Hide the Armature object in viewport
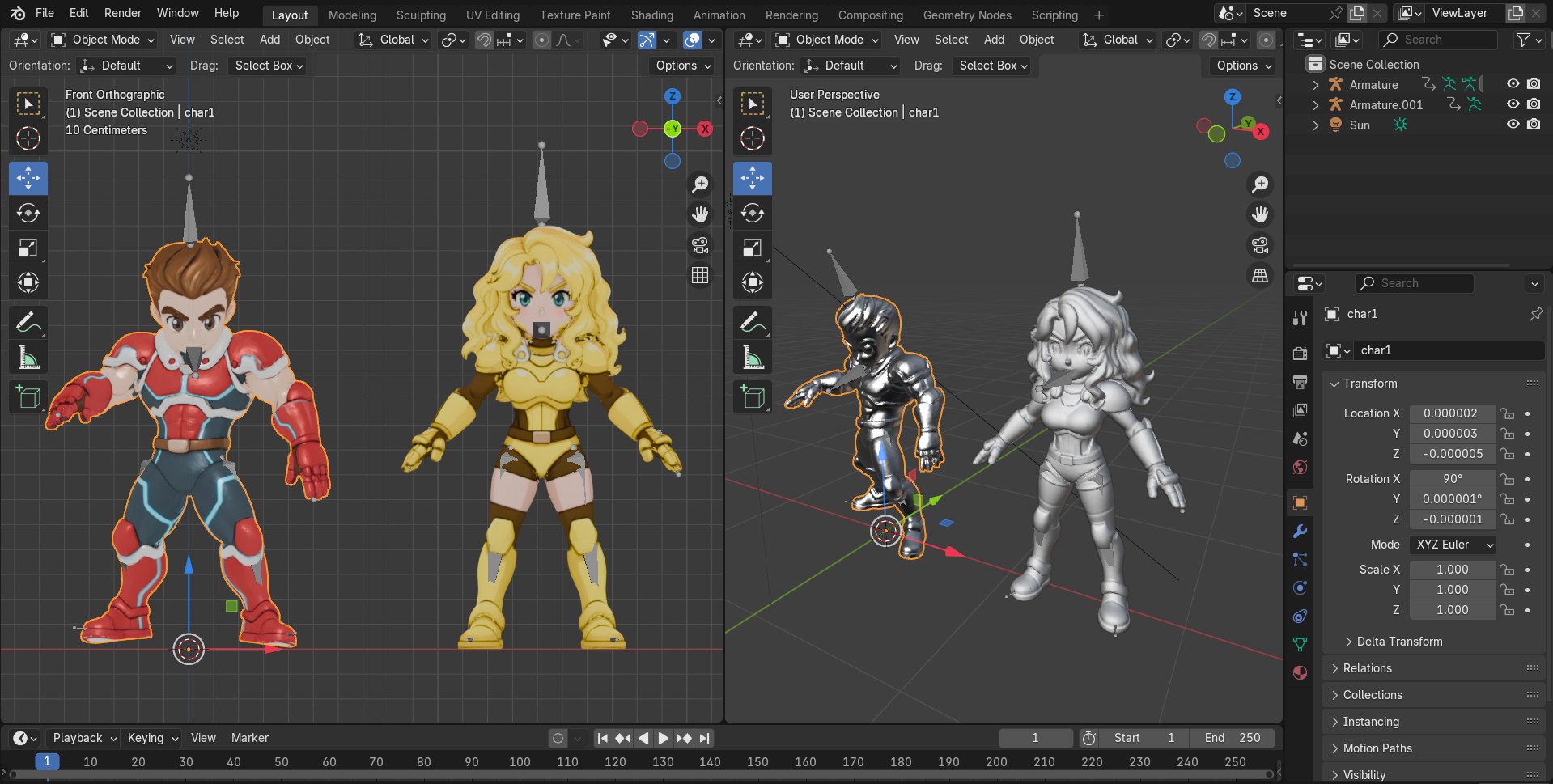The height and width of the screenshot is (784, 1553). coord(1513,84)
